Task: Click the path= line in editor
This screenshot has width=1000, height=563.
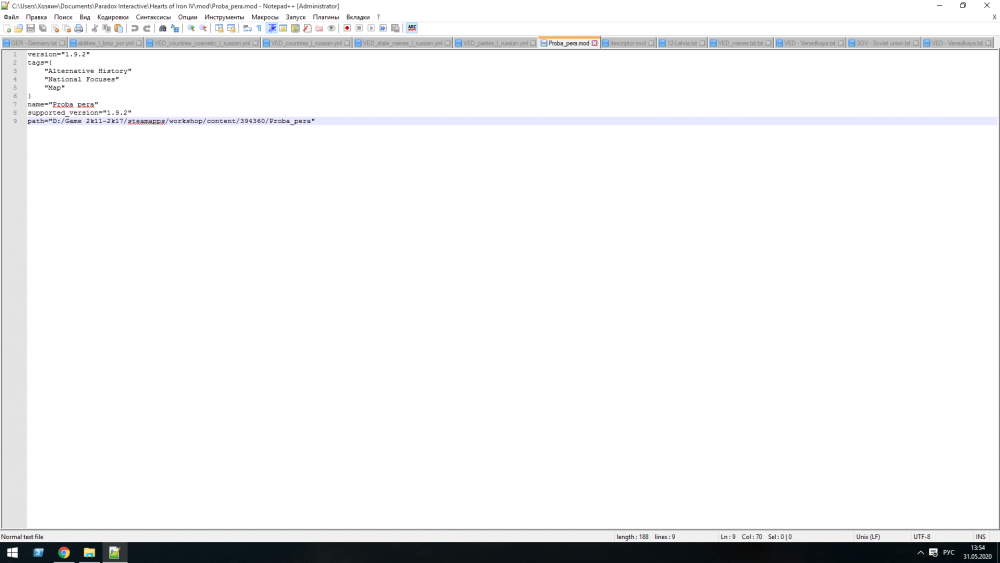Action: click(171, 121)
